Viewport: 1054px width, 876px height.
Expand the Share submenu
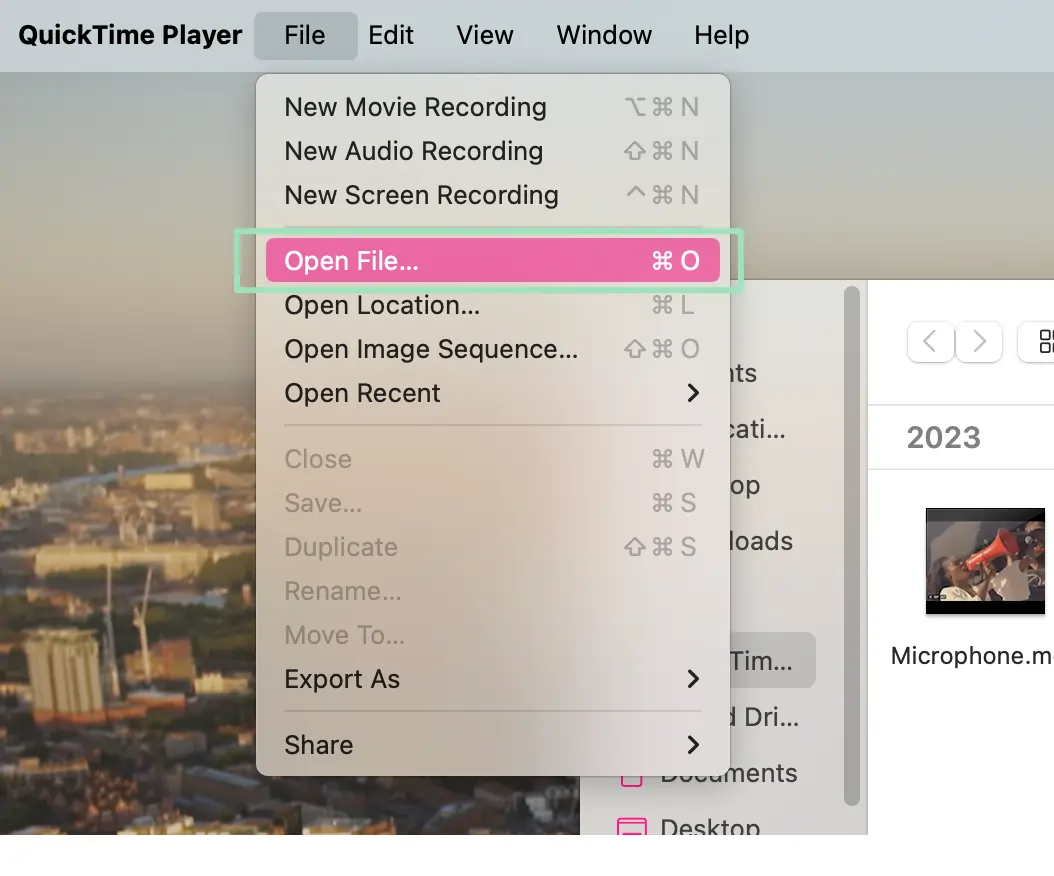[x=493, y=745]
